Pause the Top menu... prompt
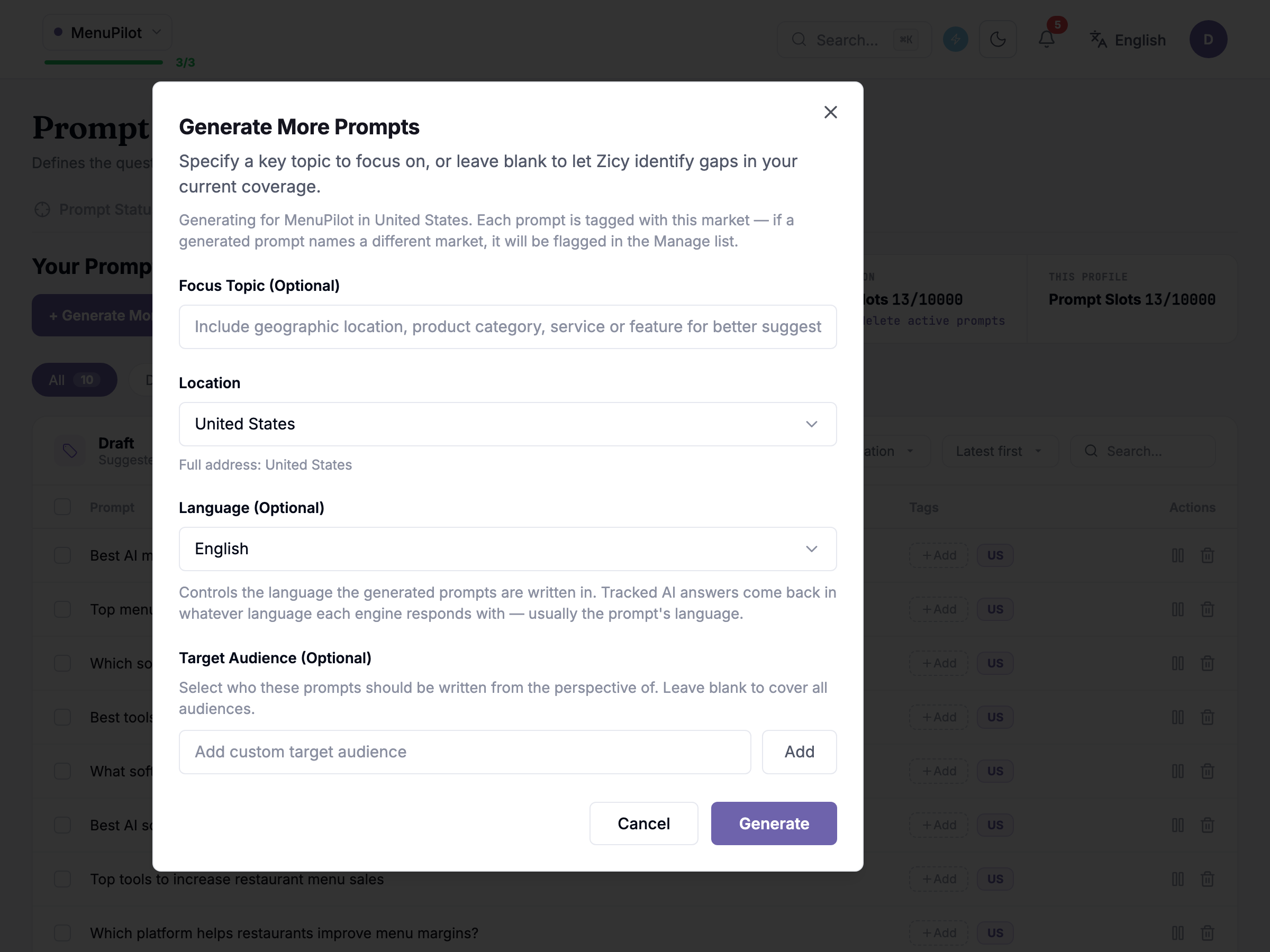This screenshot has width=1270, height=952. [1177, 609]
